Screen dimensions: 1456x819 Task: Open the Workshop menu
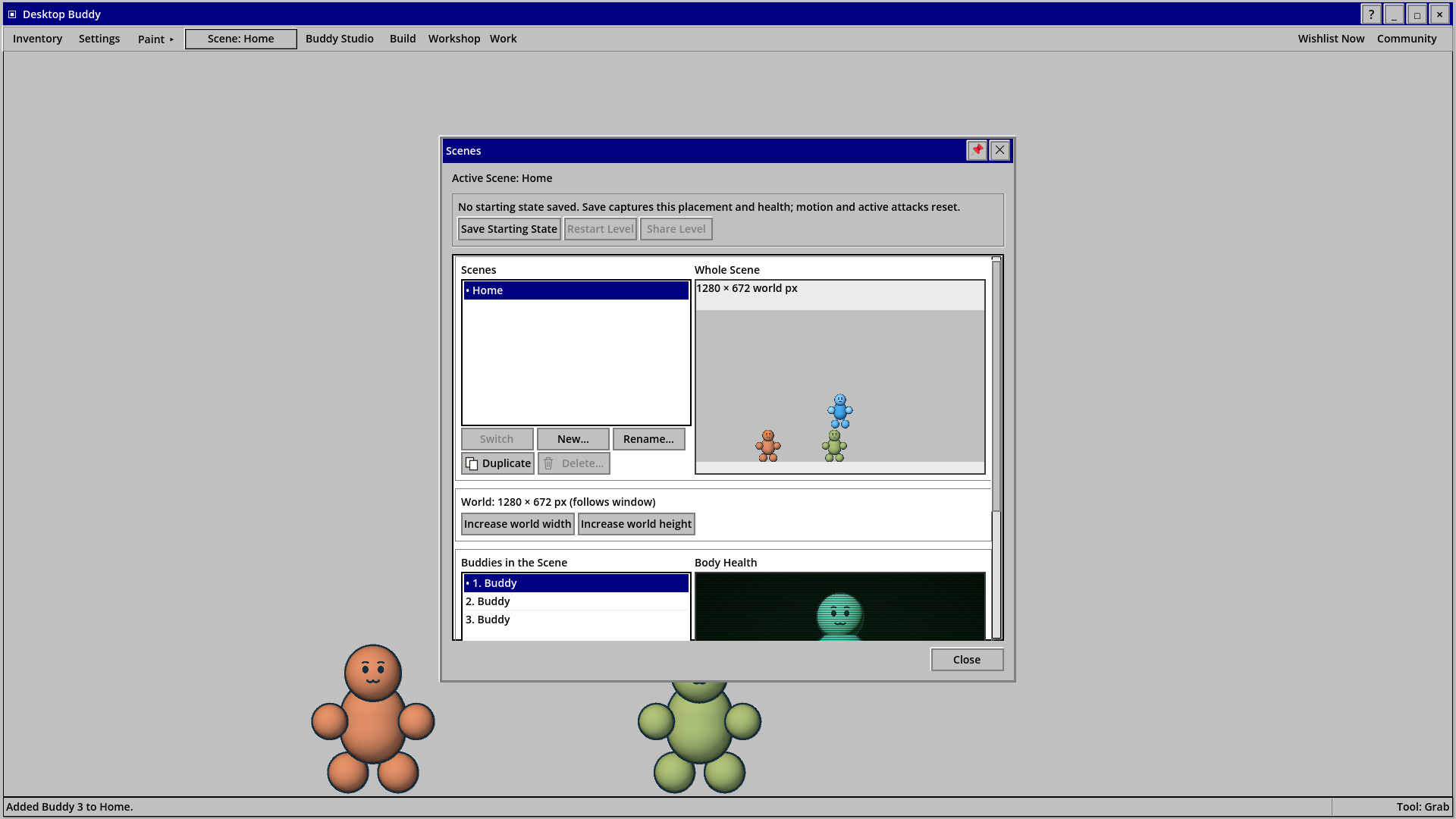click(x=454, y=39)
